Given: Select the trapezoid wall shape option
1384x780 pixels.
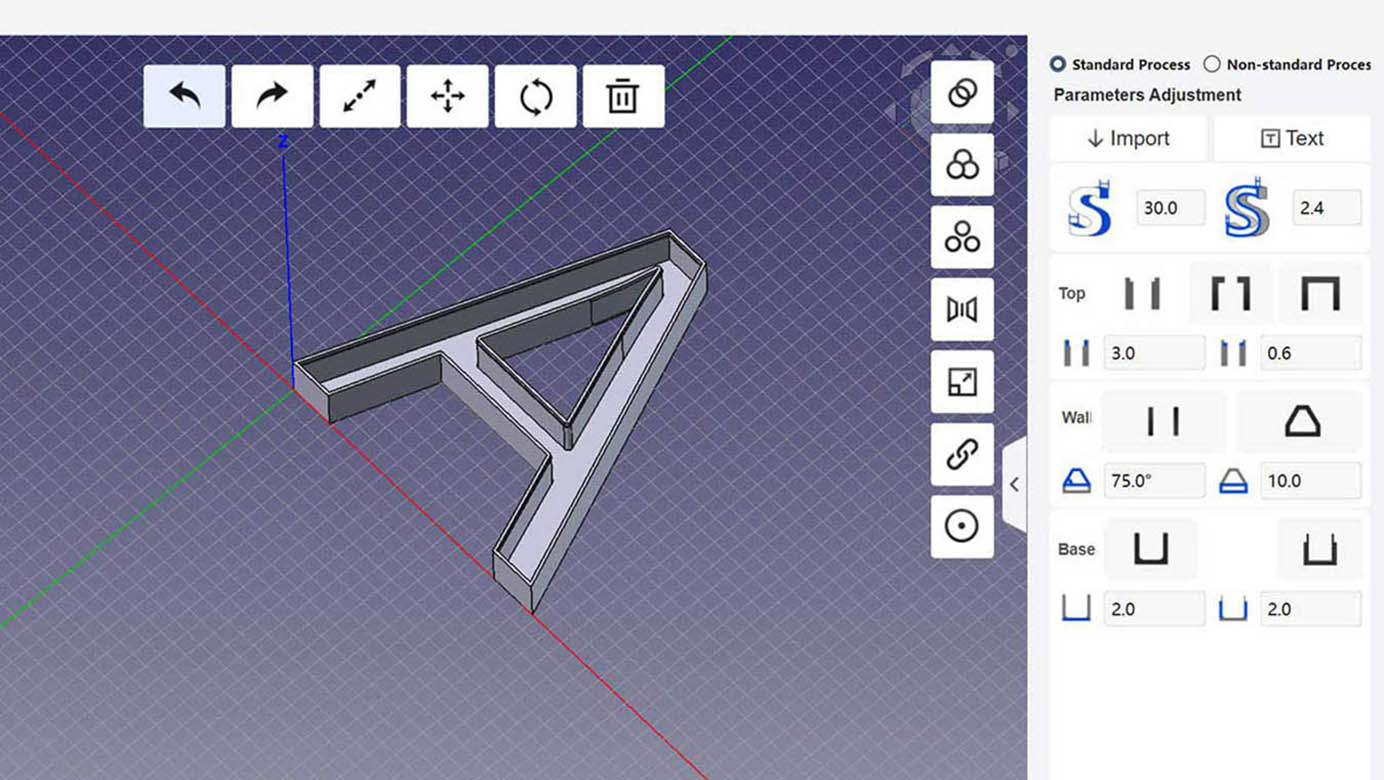Looking at the screenshot, I should click(1301, 422).
